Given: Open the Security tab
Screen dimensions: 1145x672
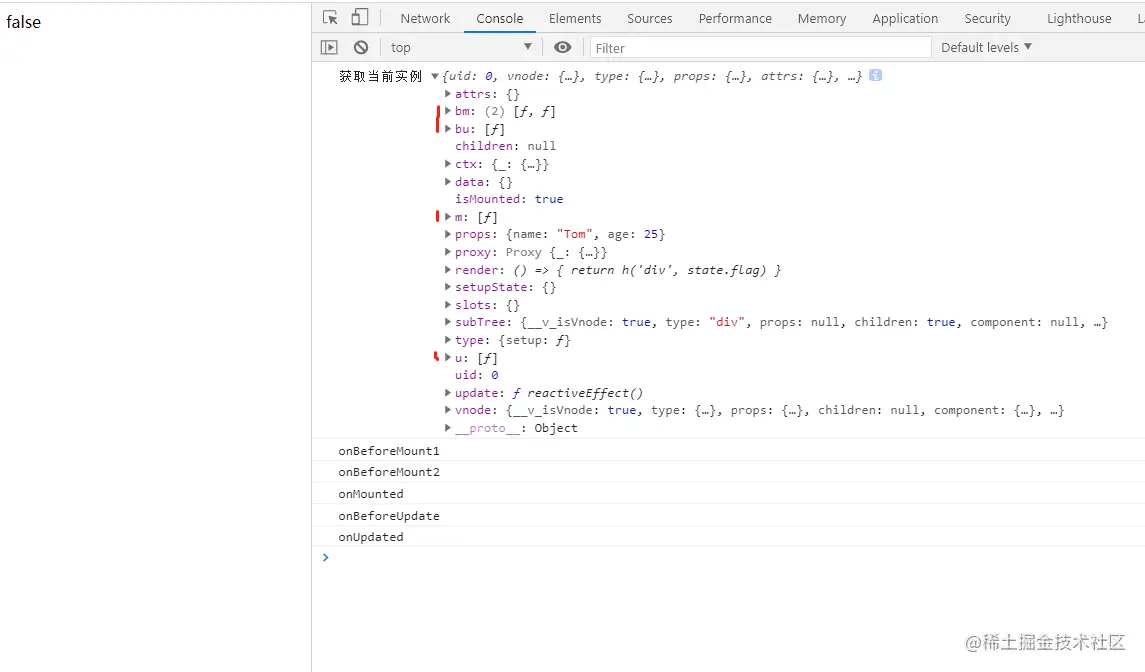Looking at the screenshot, I should pos(987,18).
